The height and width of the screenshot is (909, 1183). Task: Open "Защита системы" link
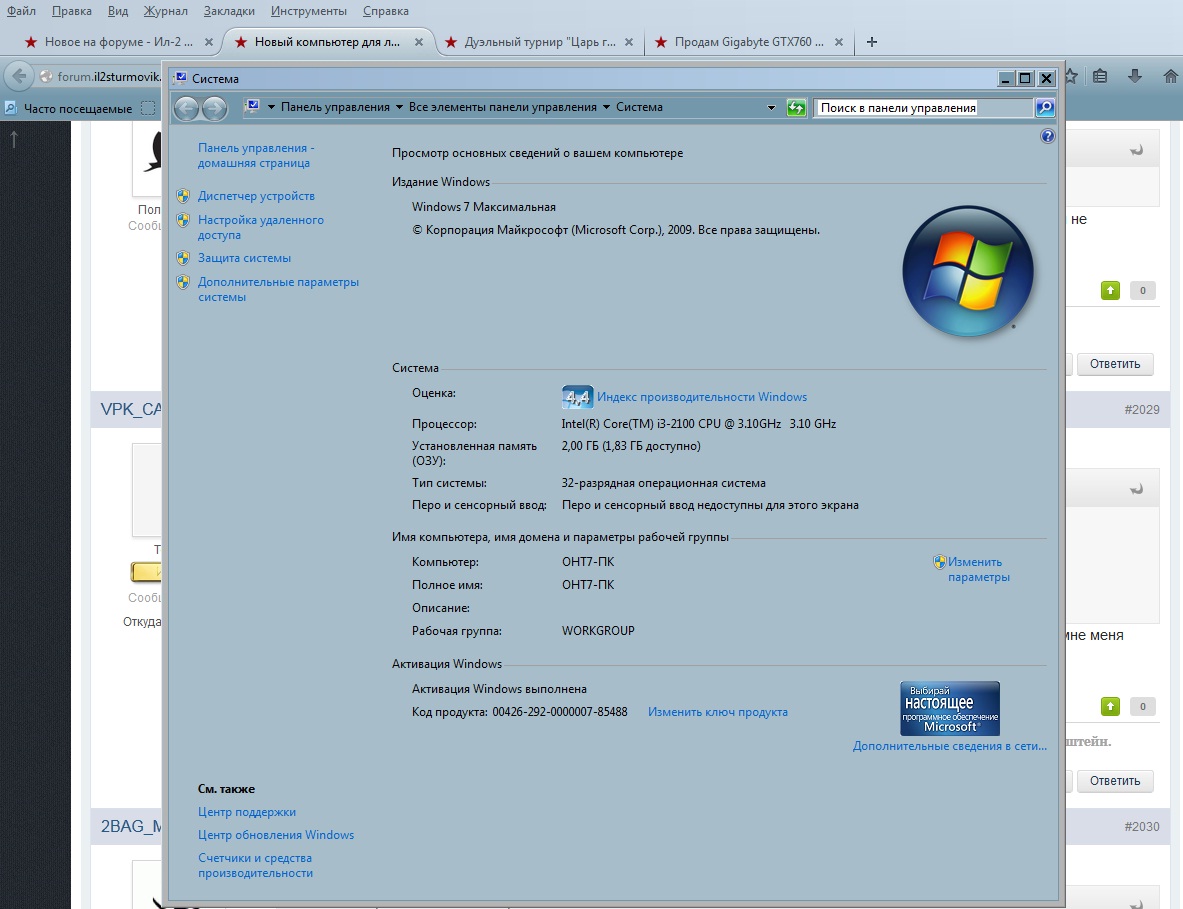(x=244, y=258)
